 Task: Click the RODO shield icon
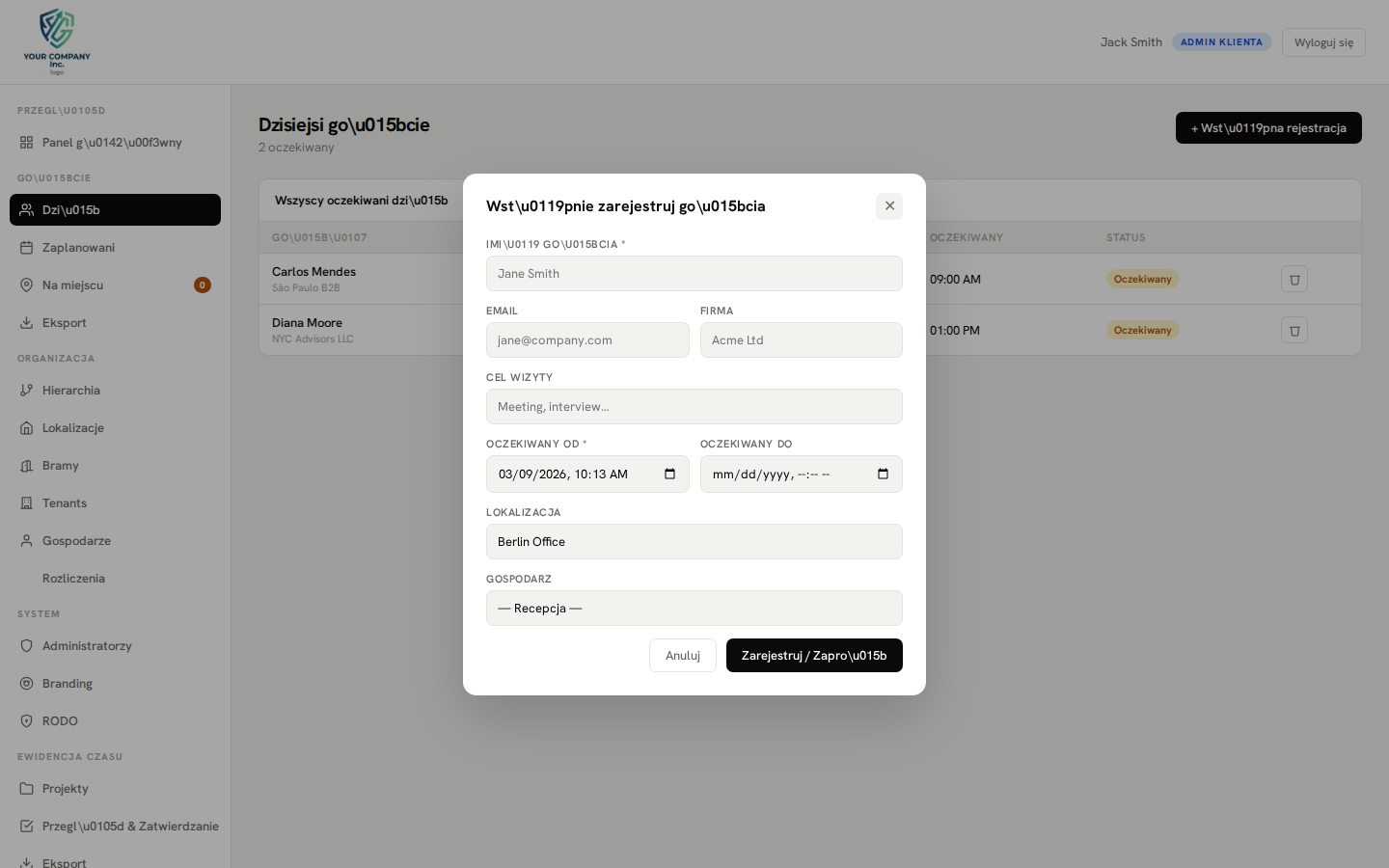coord(27,720)
